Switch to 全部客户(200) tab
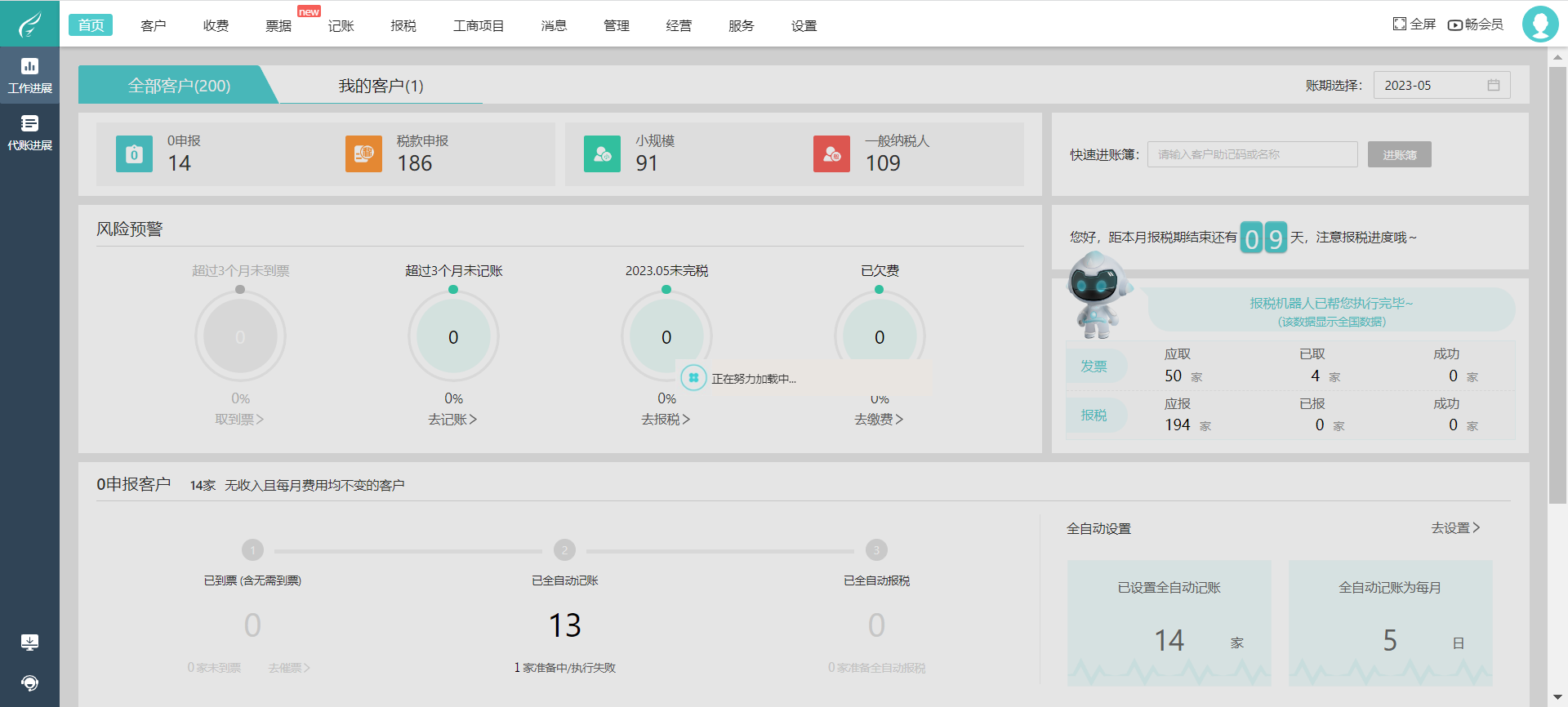 178,85
